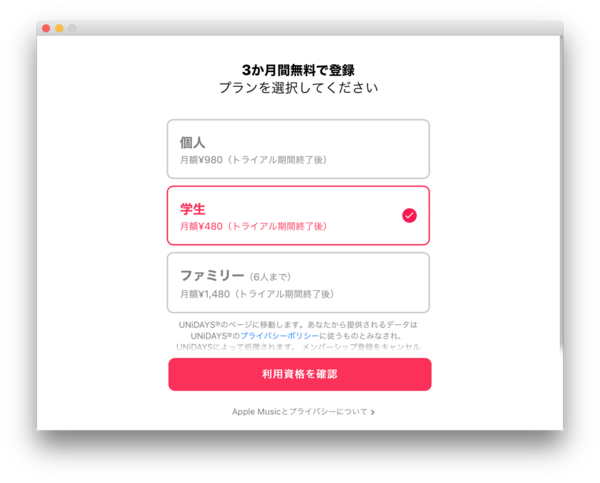Open the プライバシーポリシー link
Viewport: 600px width, 483px height.
tap(279, 336)
